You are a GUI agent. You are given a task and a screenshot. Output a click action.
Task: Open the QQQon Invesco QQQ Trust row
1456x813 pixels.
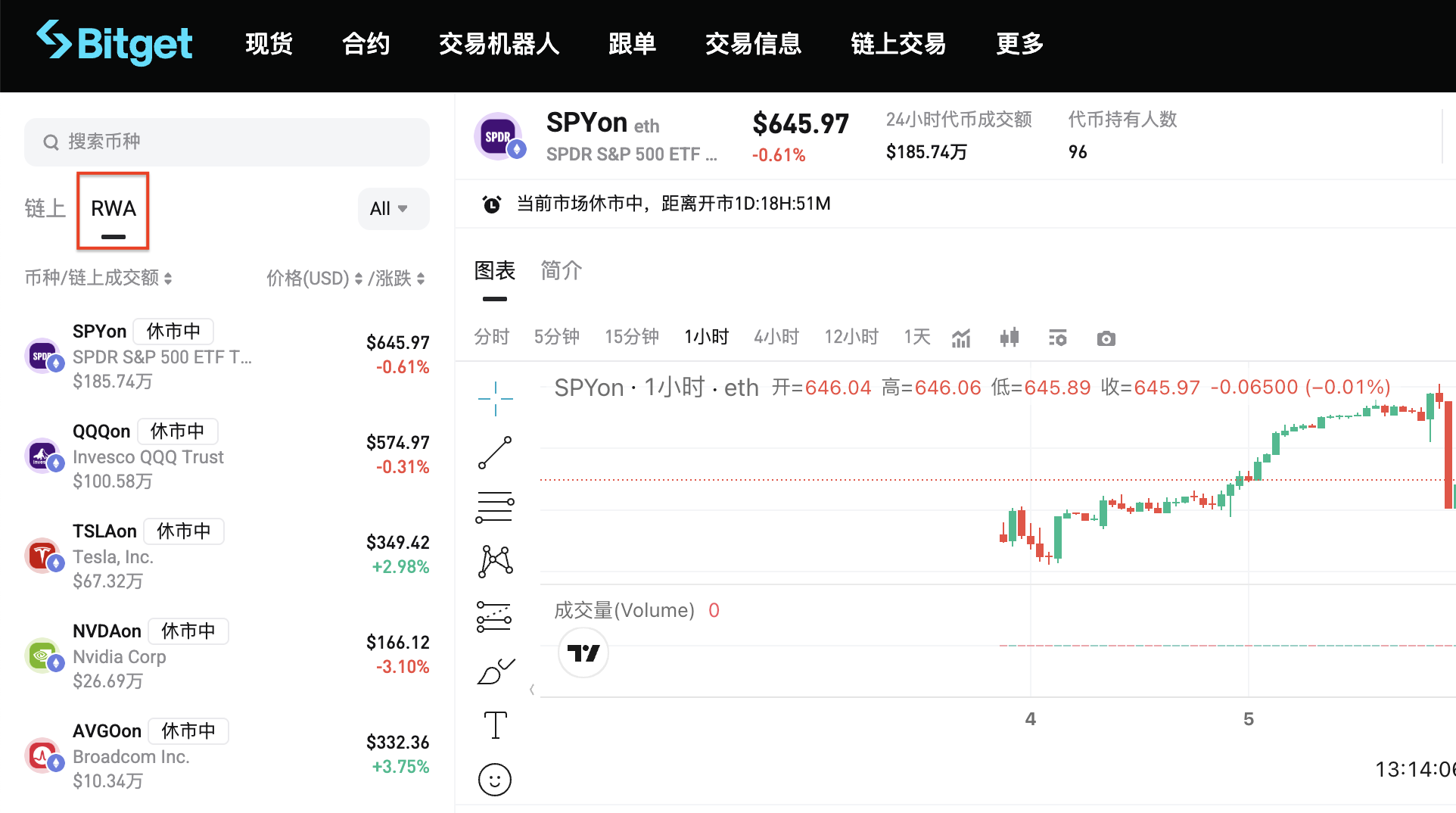pos(227,456)
